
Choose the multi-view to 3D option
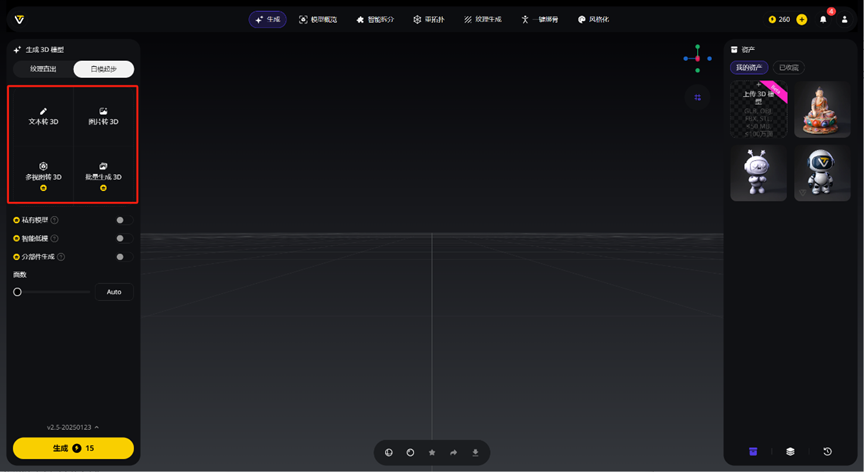tap(43, 172)
